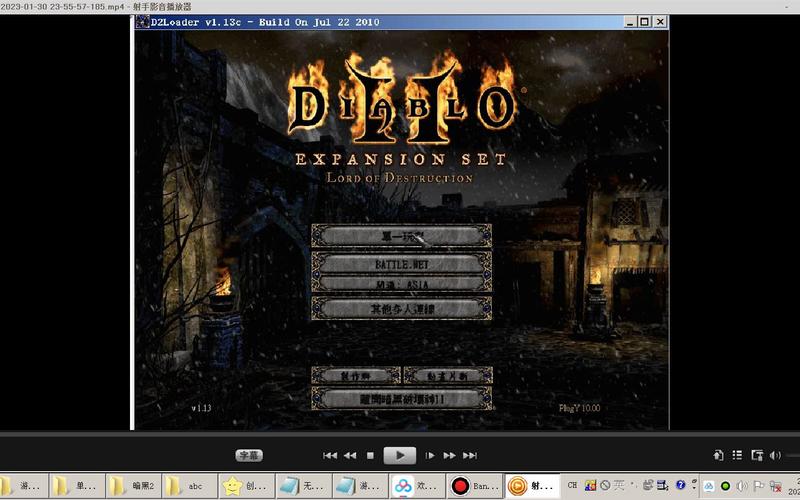Click the flag action center tray icon
Viewport: 800px width, 500px height.
759,486
